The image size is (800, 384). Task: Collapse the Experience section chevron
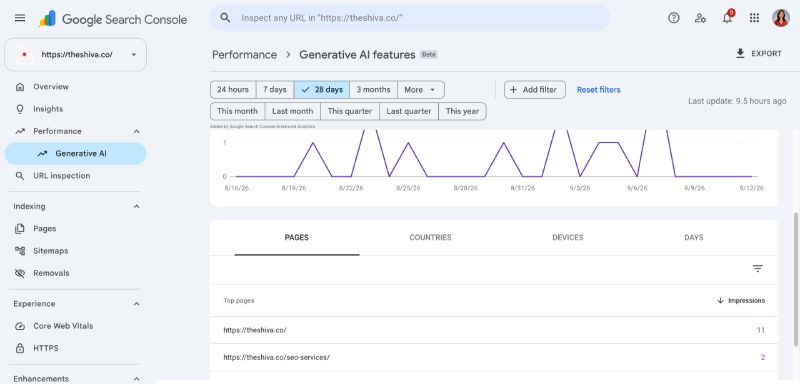(136, 304)
